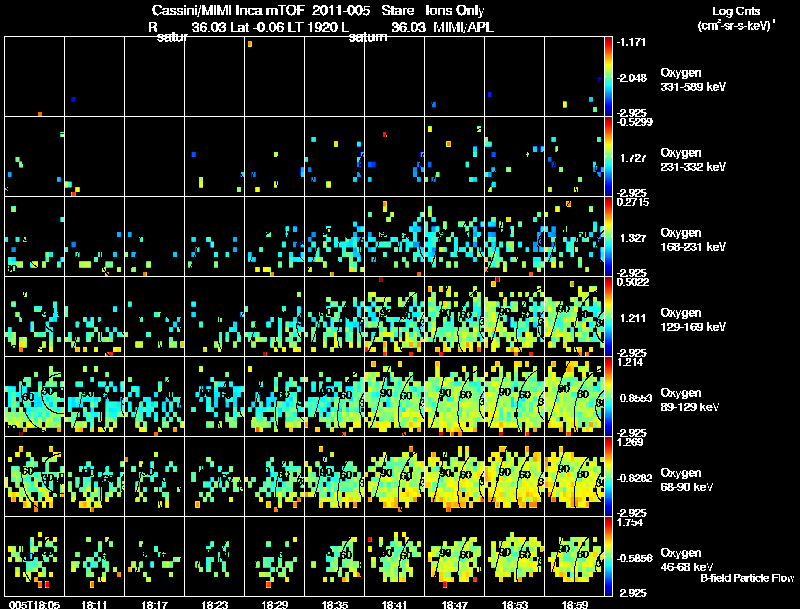
Task: Click the Oxygen 89-129 keV label
Action: pos(690,400)
